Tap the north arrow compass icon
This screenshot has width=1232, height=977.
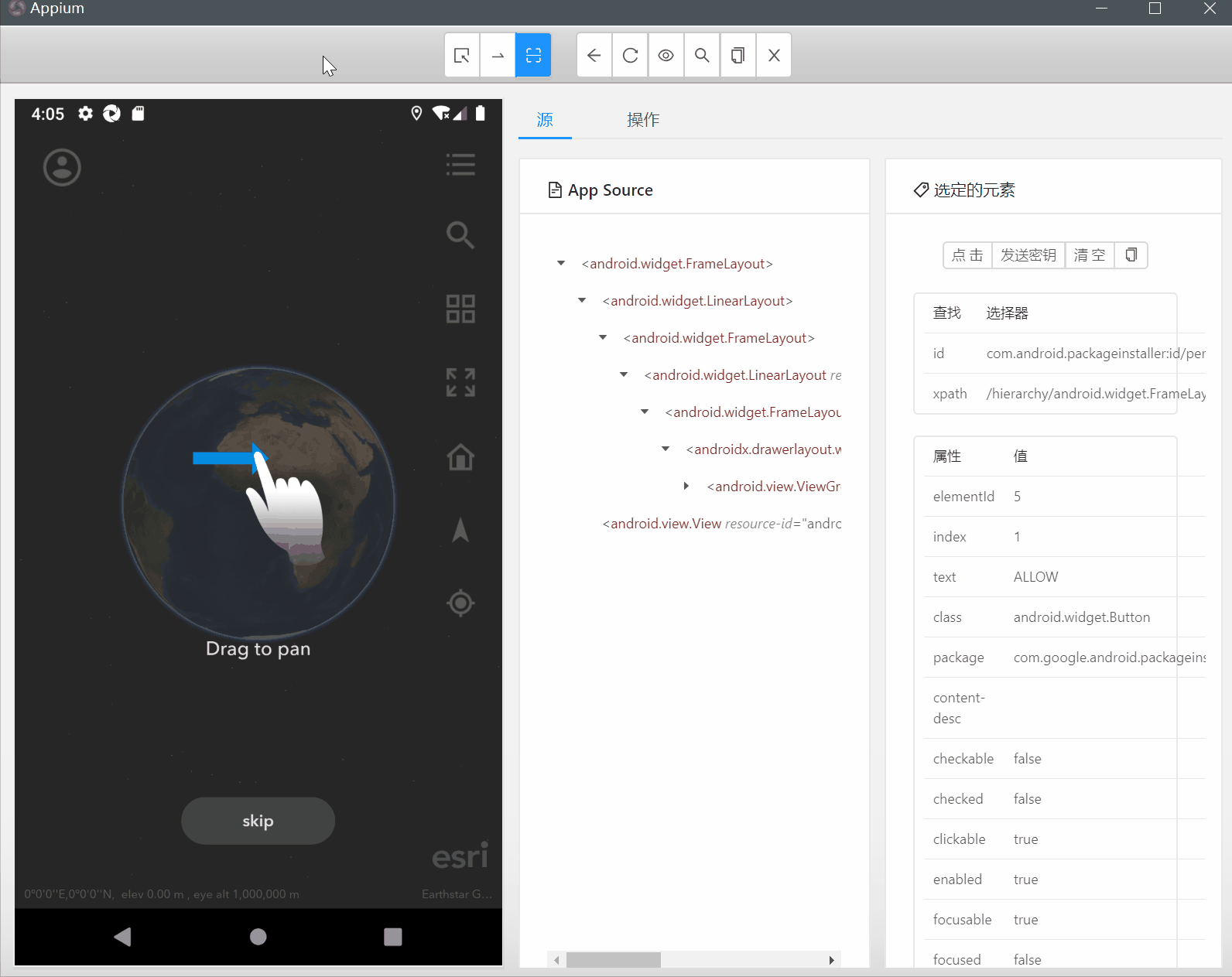pyautogui.click(x=460, y=530)
